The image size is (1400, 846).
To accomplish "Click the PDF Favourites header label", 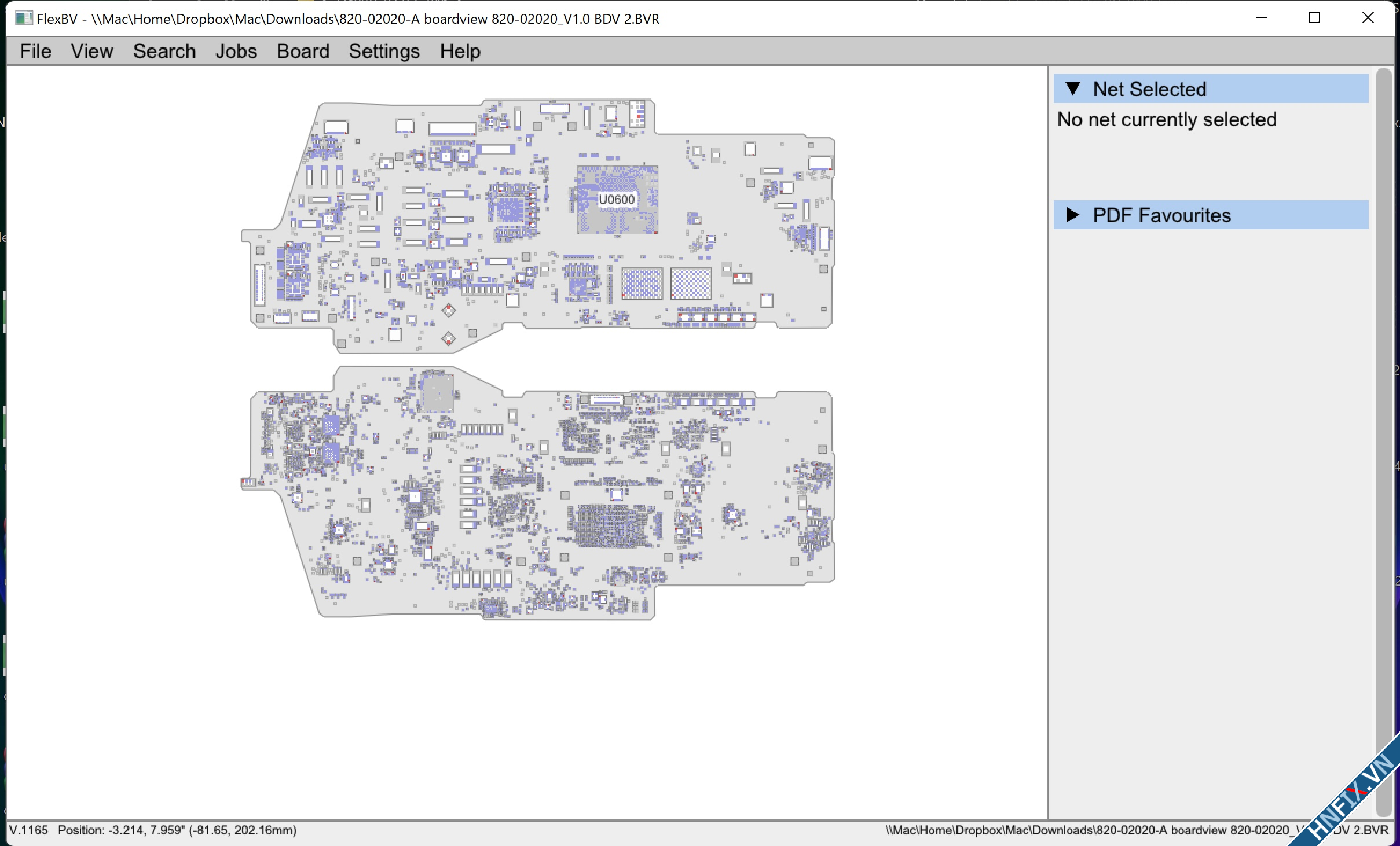I will [1161, 215].
